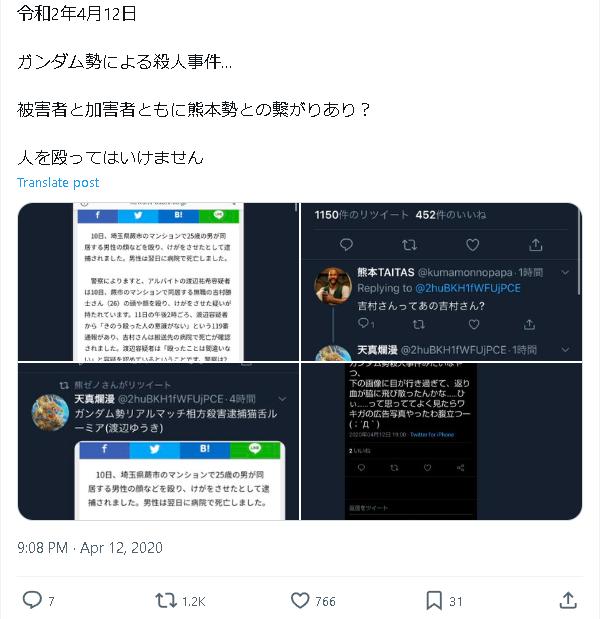Screen dimensions: 611x619
Task: Open the top-left news article screenshot image
Action: point(158,282)
